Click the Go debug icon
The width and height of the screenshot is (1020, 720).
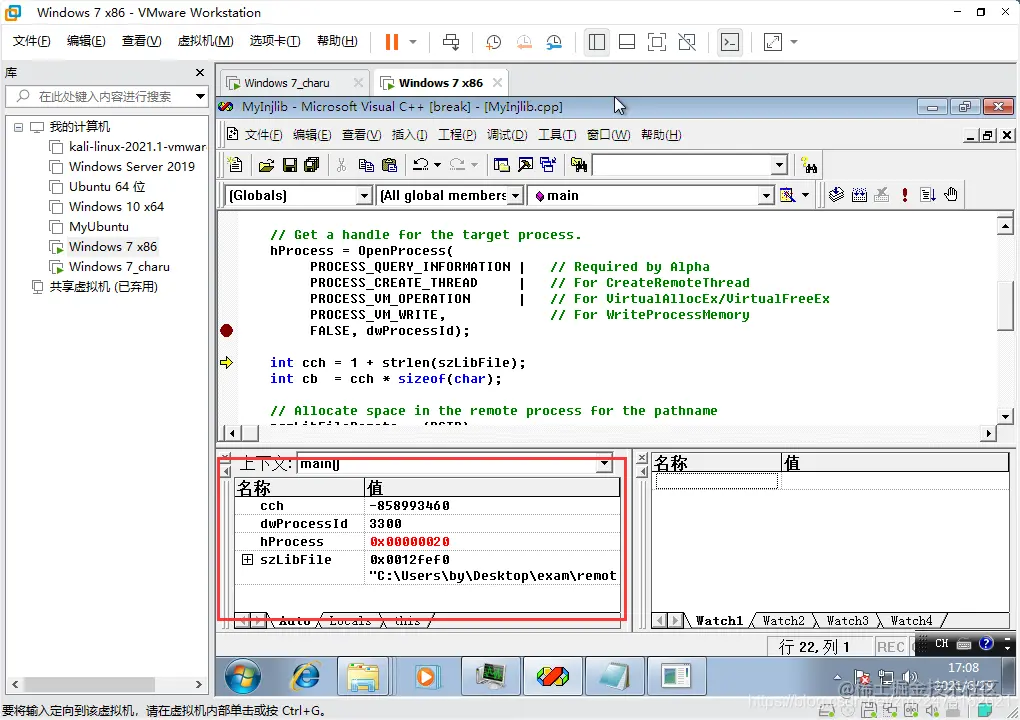(928, 194)
